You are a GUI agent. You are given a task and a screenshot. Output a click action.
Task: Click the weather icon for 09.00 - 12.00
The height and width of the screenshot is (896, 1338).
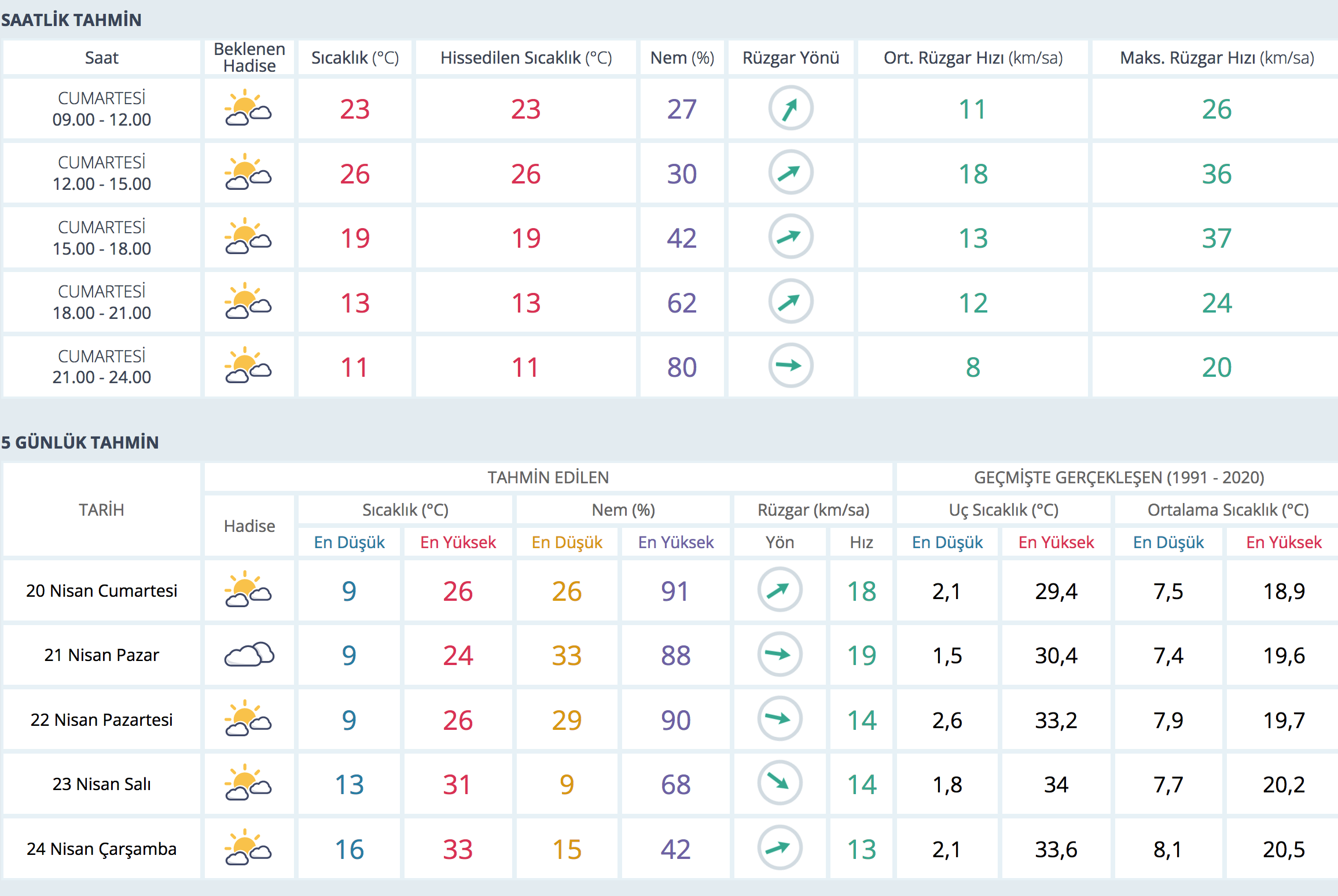[x=248, y=109]
